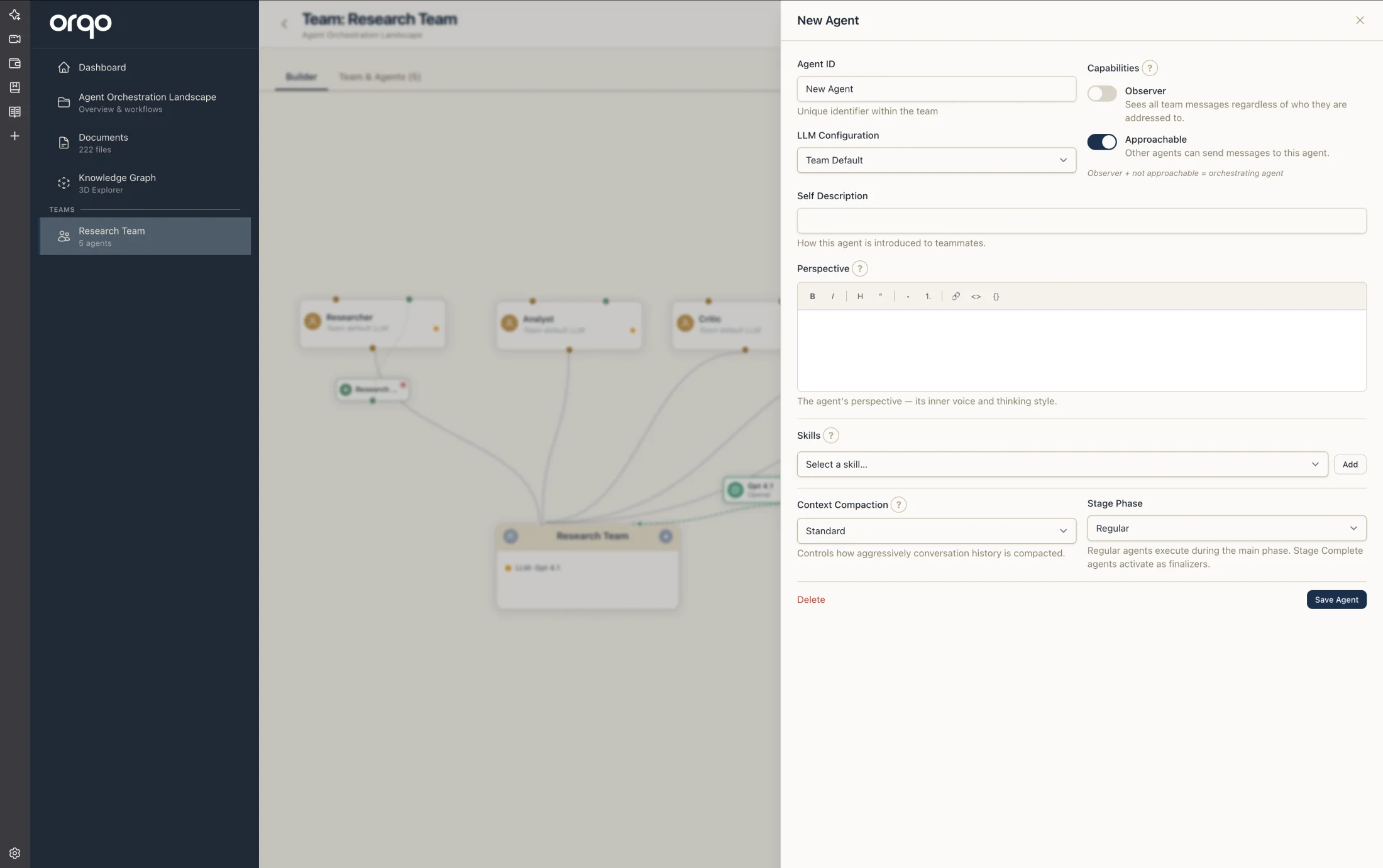Open the Context Compaction Standard dropdown
The height and width of the screenshot is (868, 1383).
[936, 531]
